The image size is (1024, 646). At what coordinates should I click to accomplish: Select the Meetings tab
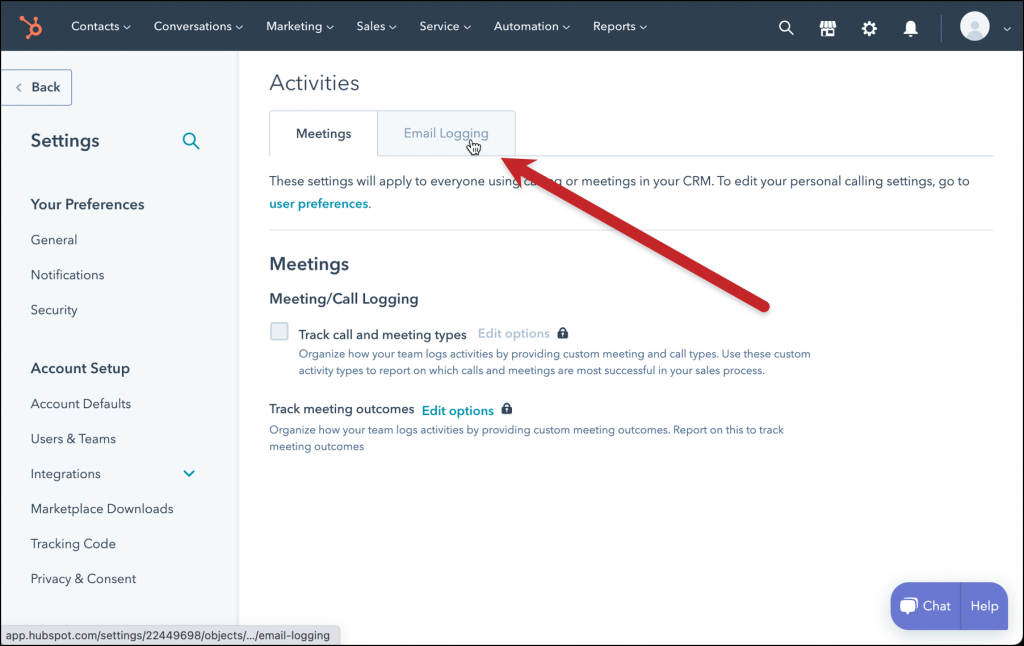323,132
